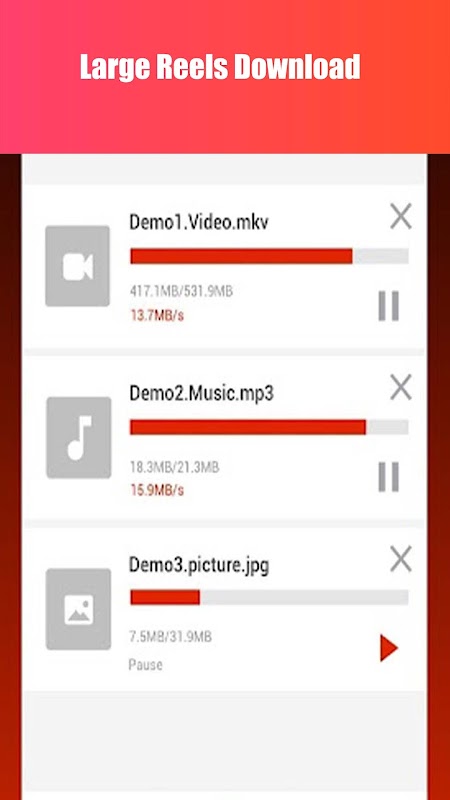Tap the 417.1MB/531.9MB size label
Image resolution: width=450 pixels, height=800 pixels.
[x=181, y=291]
